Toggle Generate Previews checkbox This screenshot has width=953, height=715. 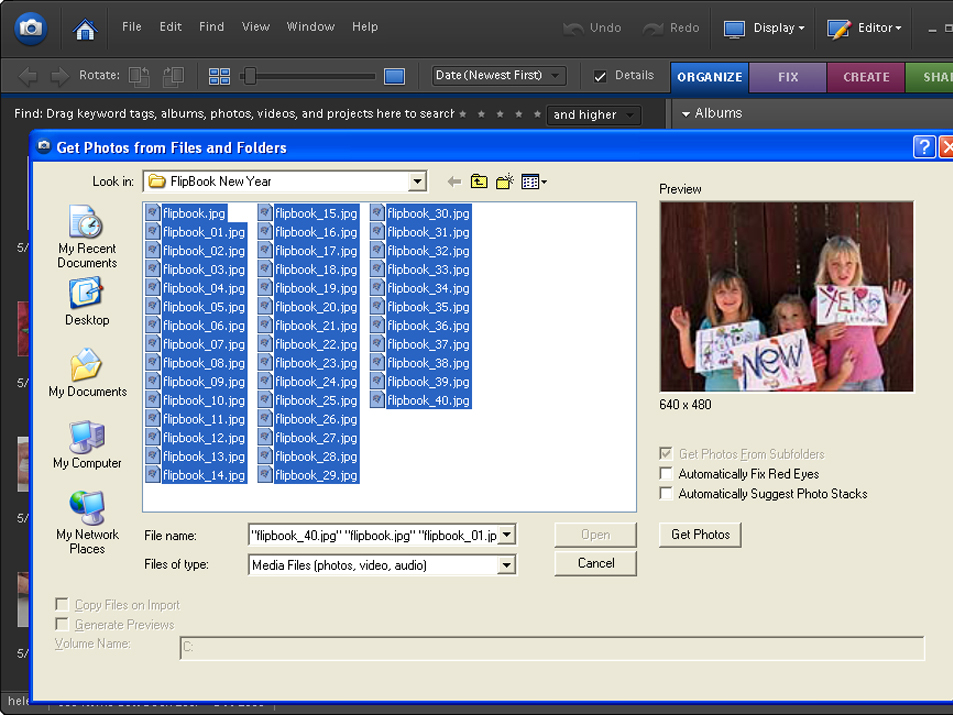(61, 624)
